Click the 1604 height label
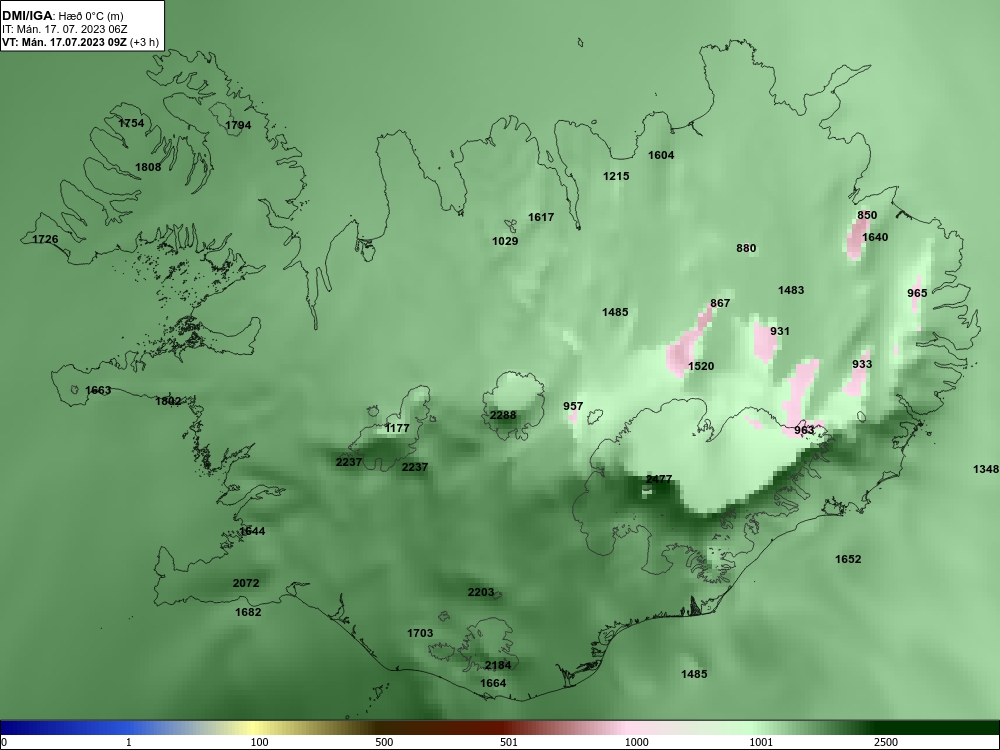Image resolution: width=1000 pixels, height=750 pixels. click(661, 155)
